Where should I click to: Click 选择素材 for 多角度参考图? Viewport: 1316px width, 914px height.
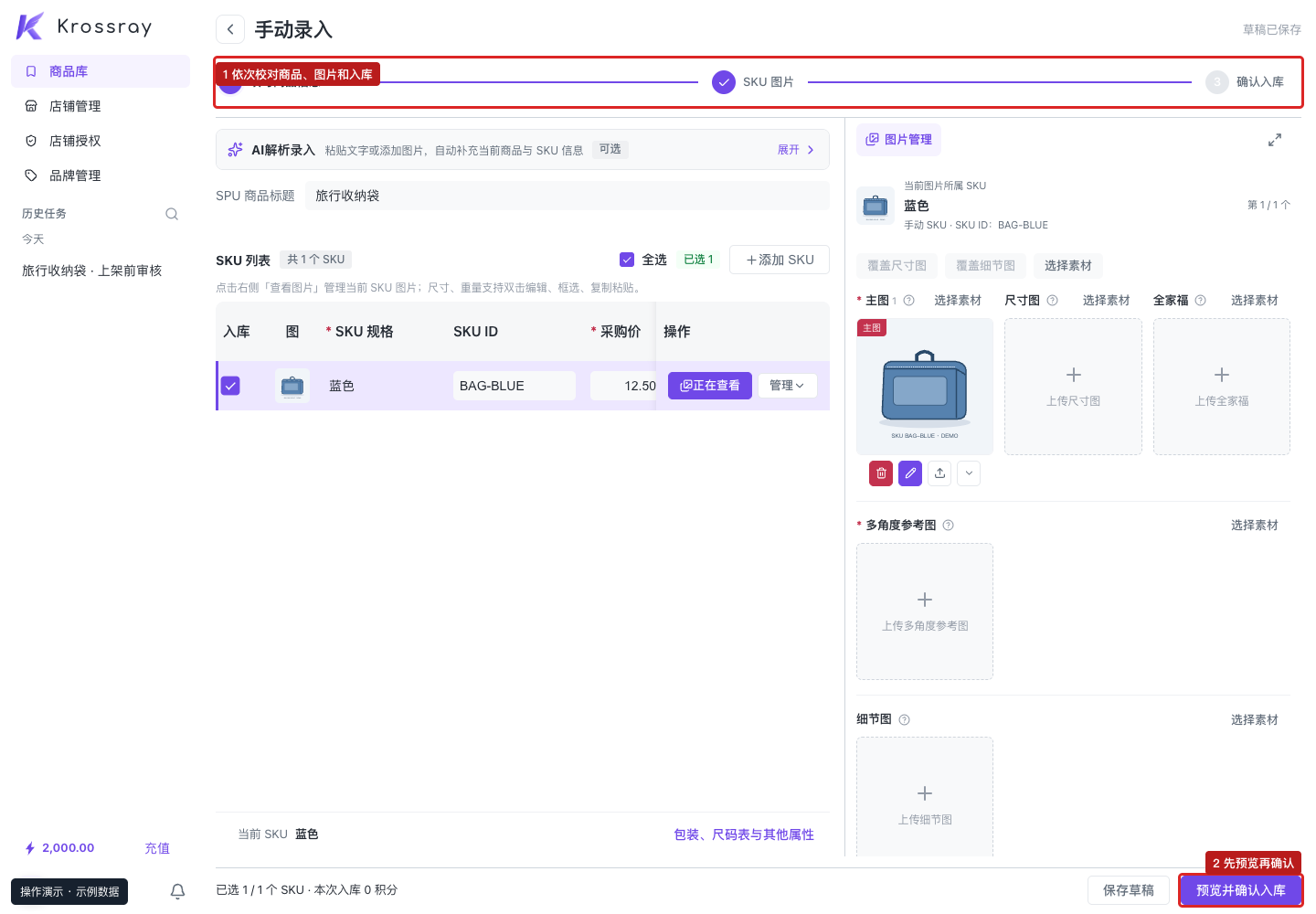tap(1255, 526)
